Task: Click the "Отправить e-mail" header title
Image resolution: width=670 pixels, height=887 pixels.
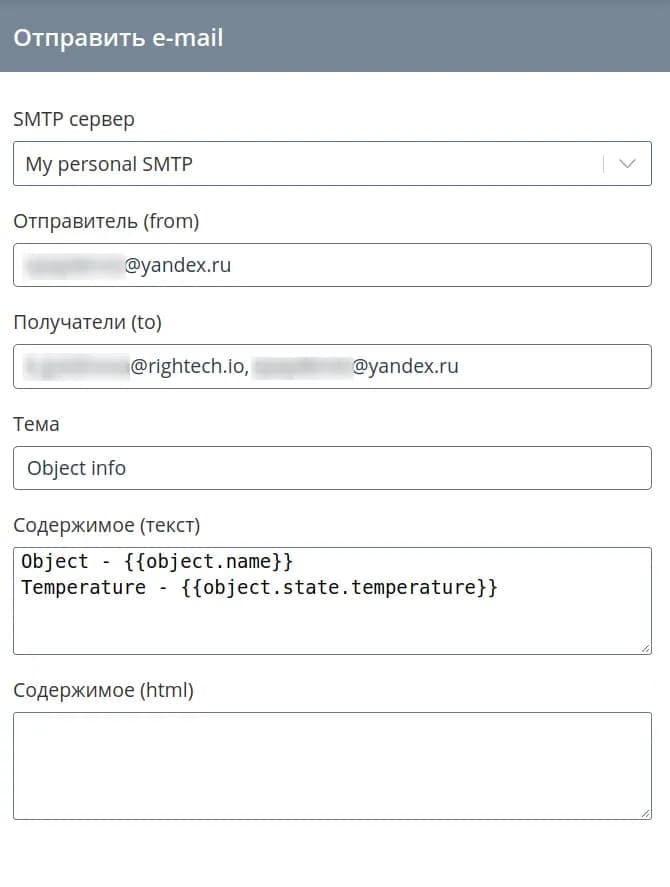Action: click(118, 38)
